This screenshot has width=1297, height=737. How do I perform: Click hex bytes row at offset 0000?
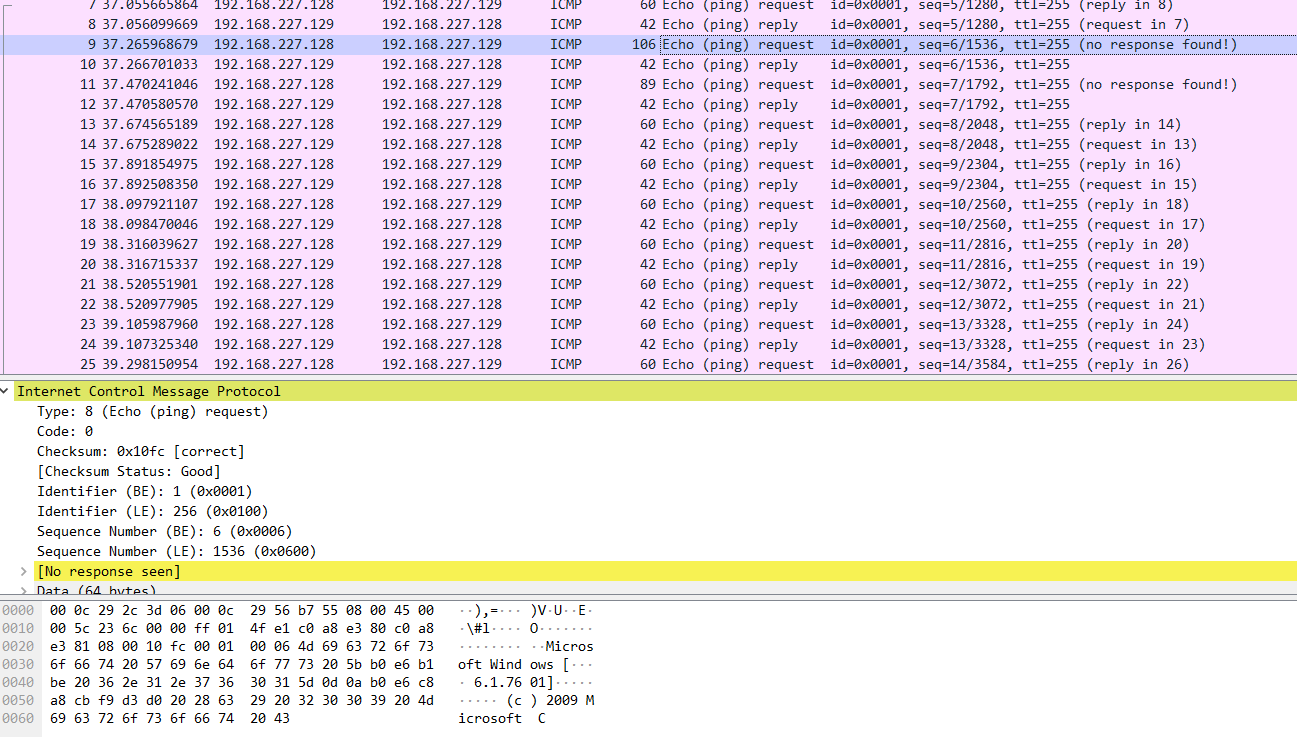[242, 610]
